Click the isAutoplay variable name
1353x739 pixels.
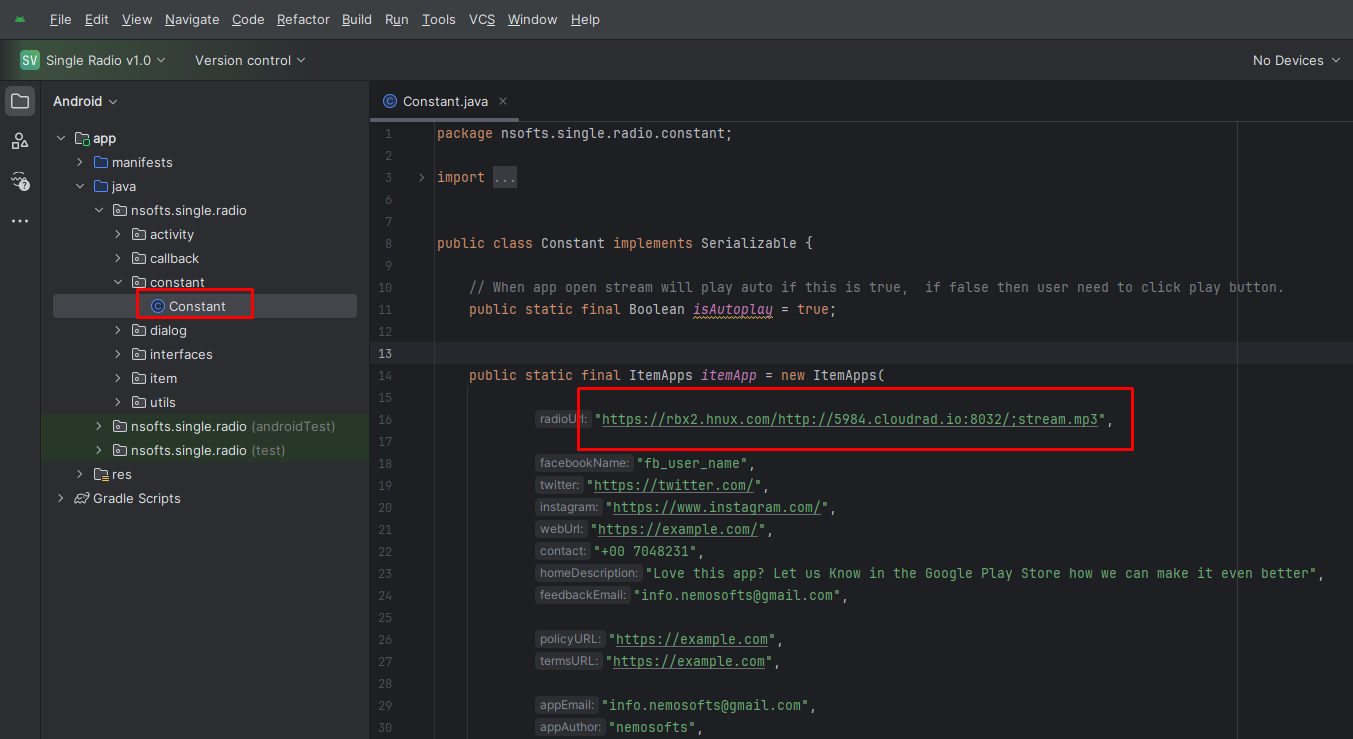coord(733,309)
